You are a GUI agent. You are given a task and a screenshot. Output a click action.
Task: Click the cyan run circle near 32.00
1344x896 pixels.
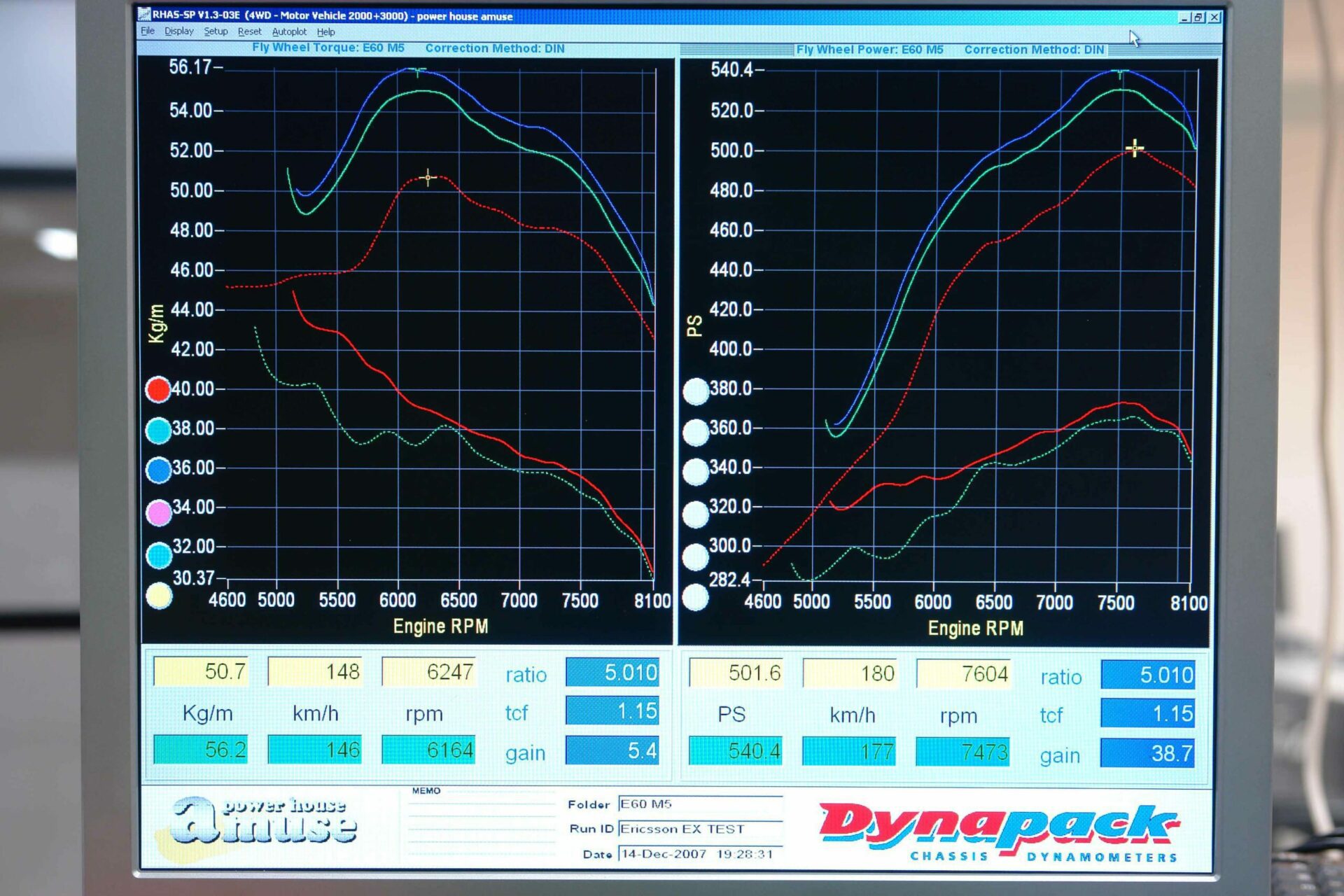point(160,554)
